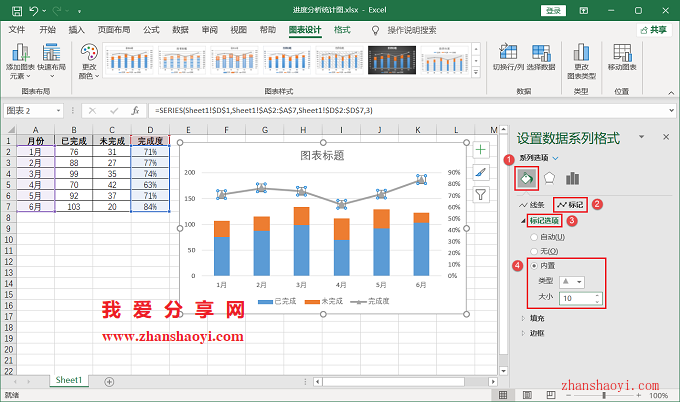The height and width of the screenshot is (402, 680).
Task: Select Automatic marker radio option
Action: [534, 237]
